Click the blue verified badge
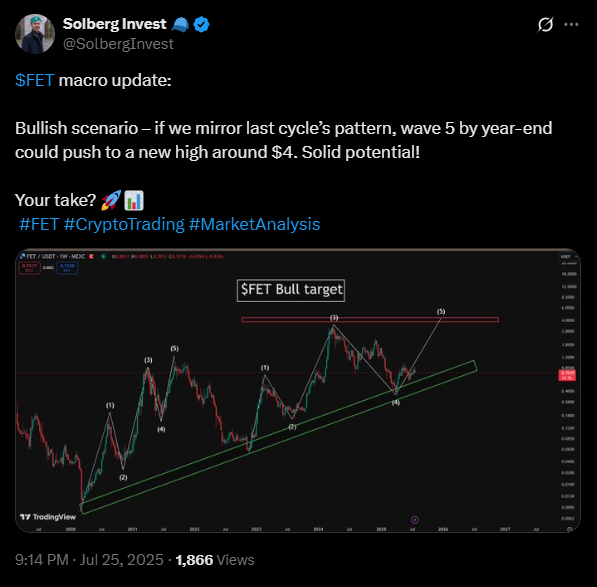Image resolution: width=597 pixels, height=587 pixels. 201,24
